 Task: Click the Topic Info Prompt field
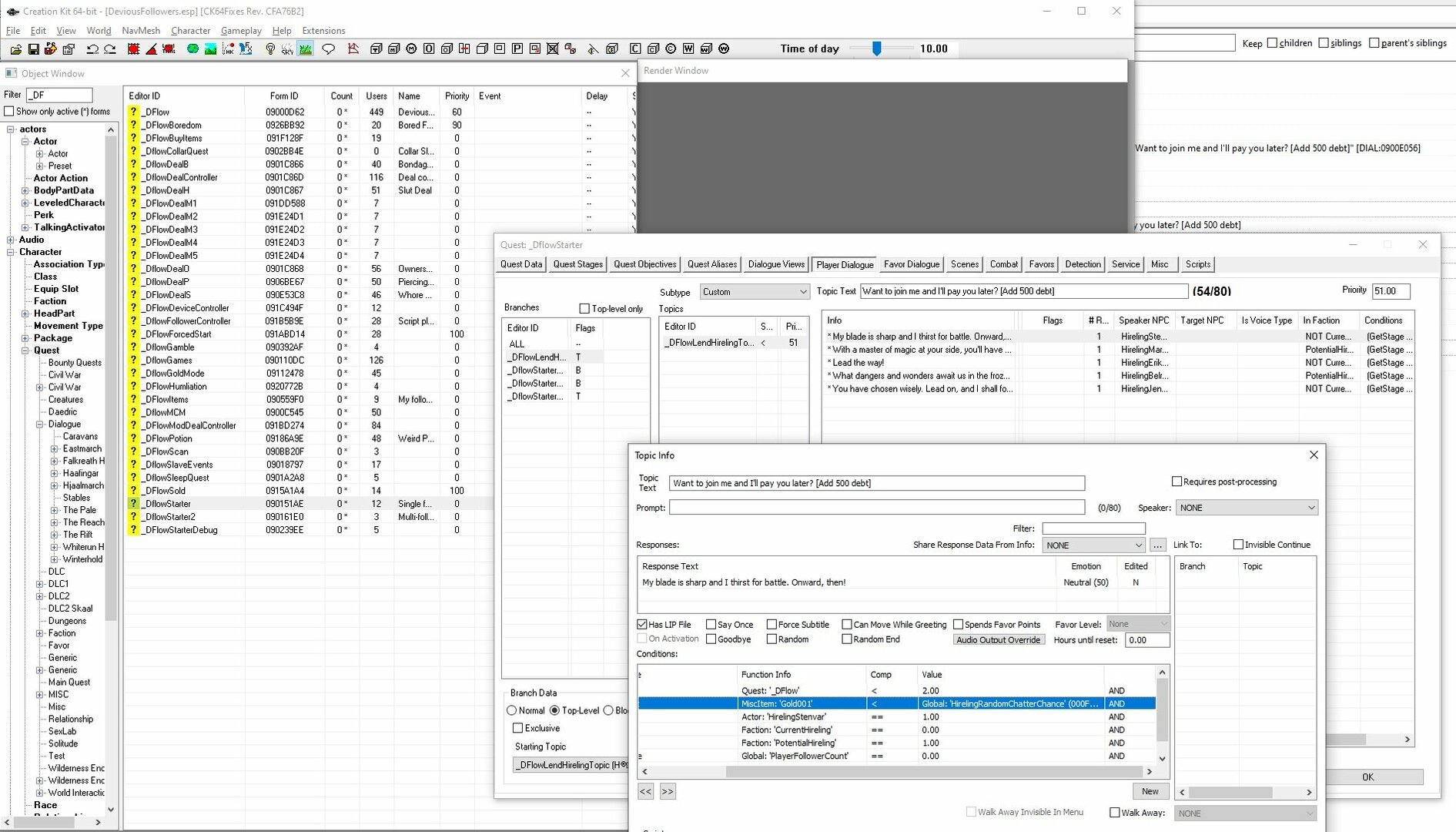tap(877, 508)
